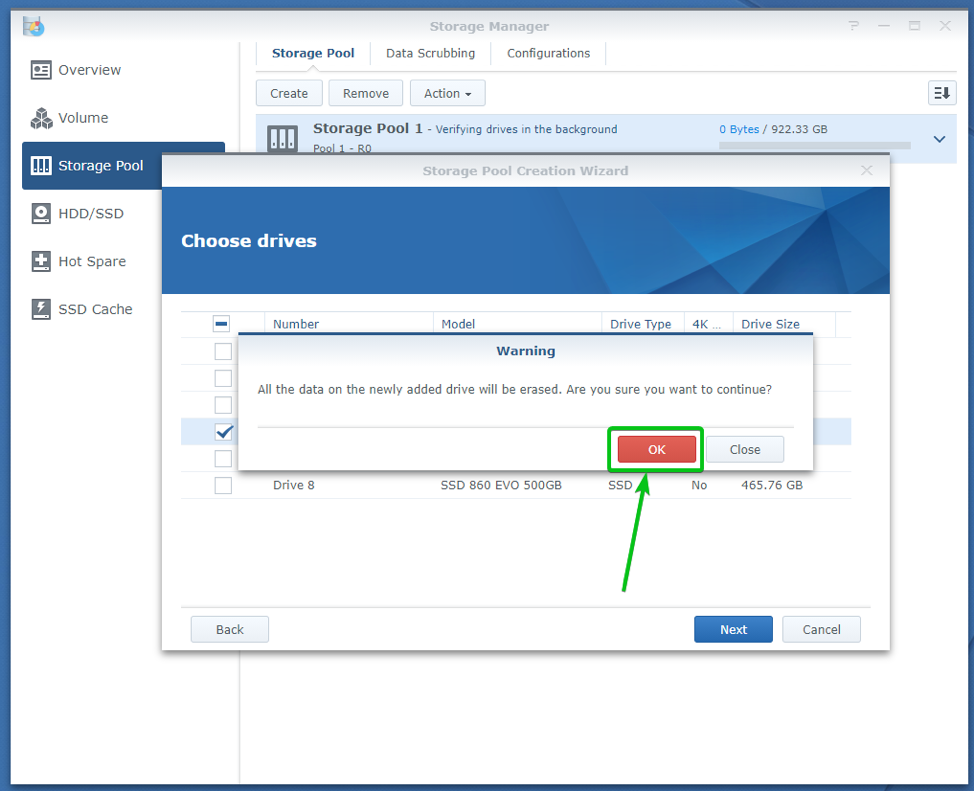Switch to the Storage Pool tab
This screenshot has height=791, width=974.
click(x=313, y=53)
